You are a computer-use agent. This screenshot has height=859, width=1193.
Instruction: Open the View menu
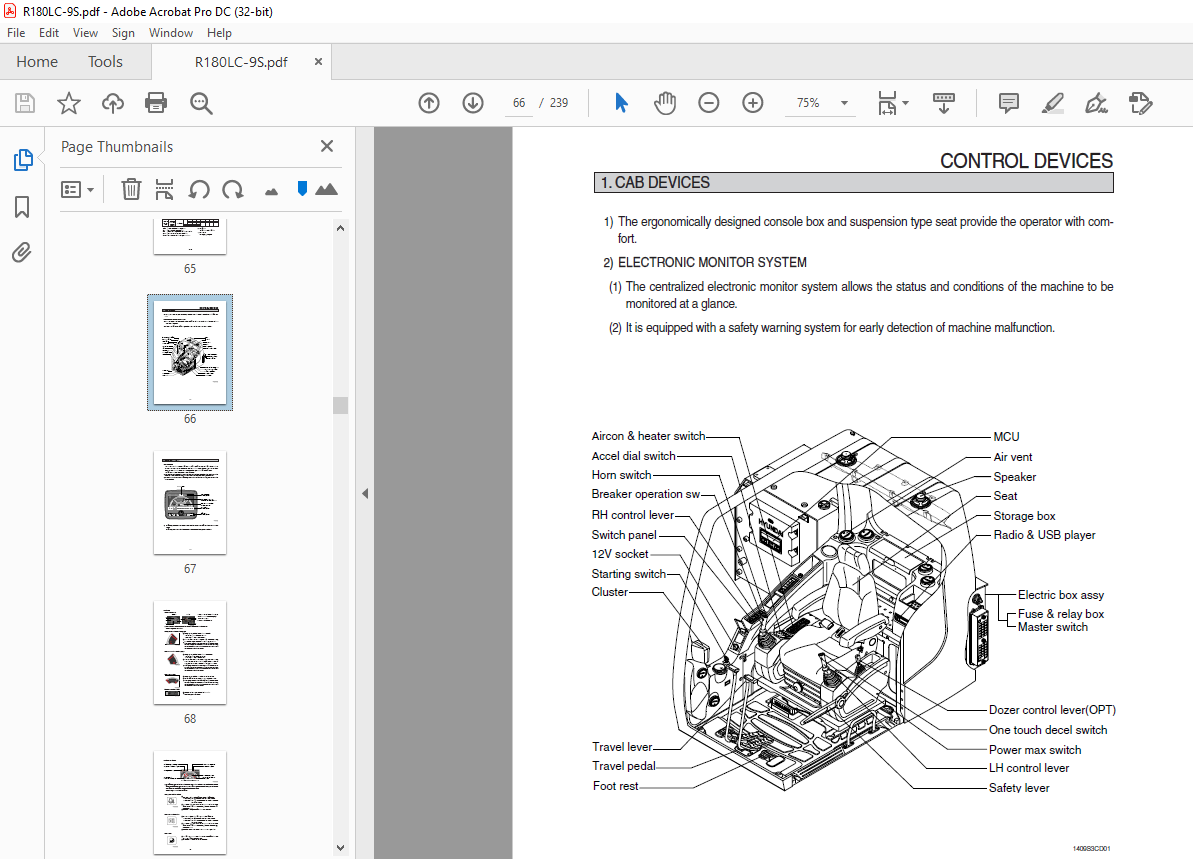click(85, 33)
